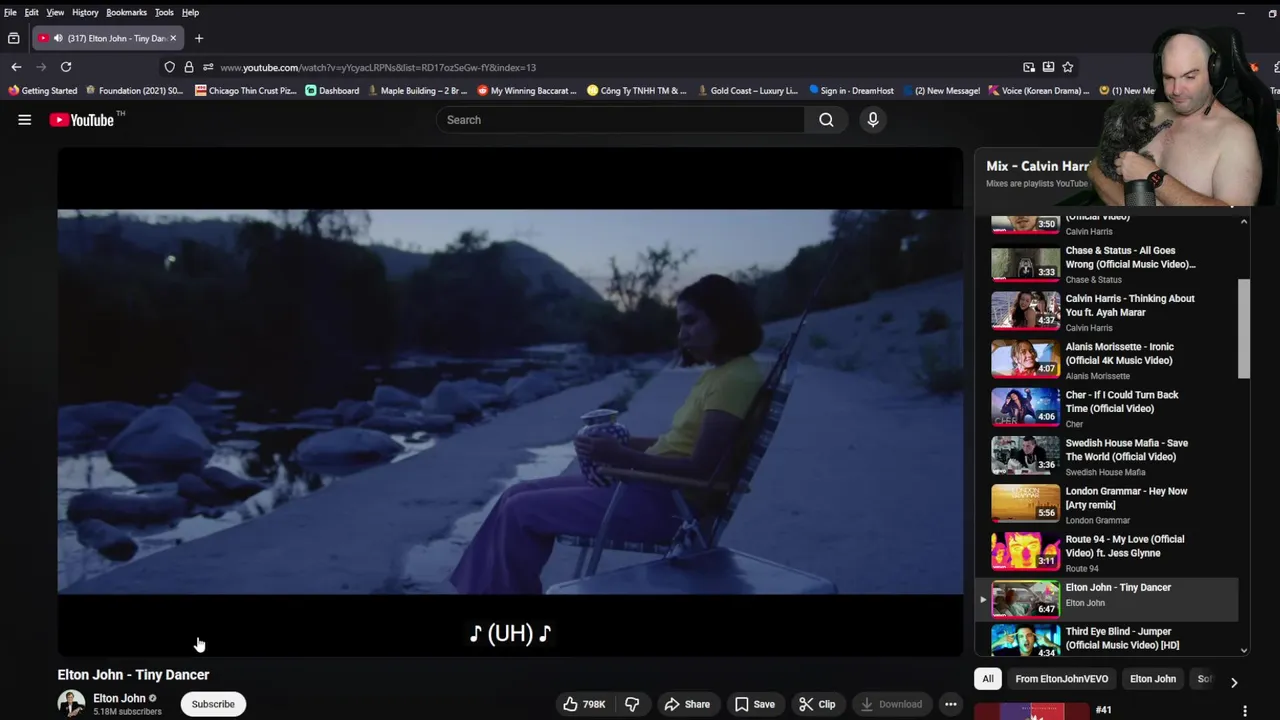Click the video player frame

point(510,402)
